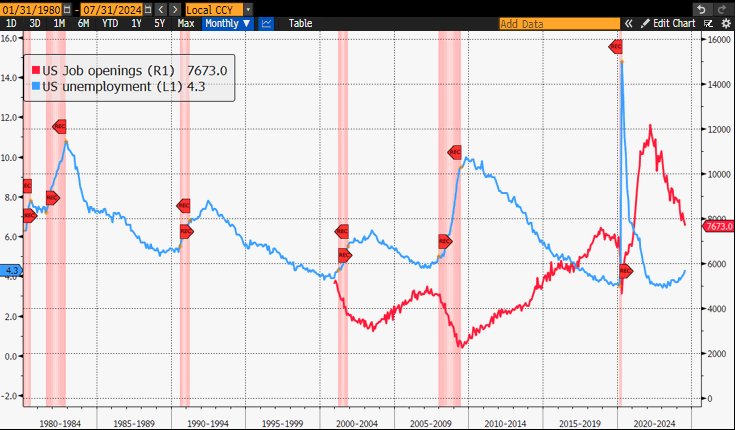Step date range back with left arrow
Viewport: 736px width, 430px height.
(159, 8)
